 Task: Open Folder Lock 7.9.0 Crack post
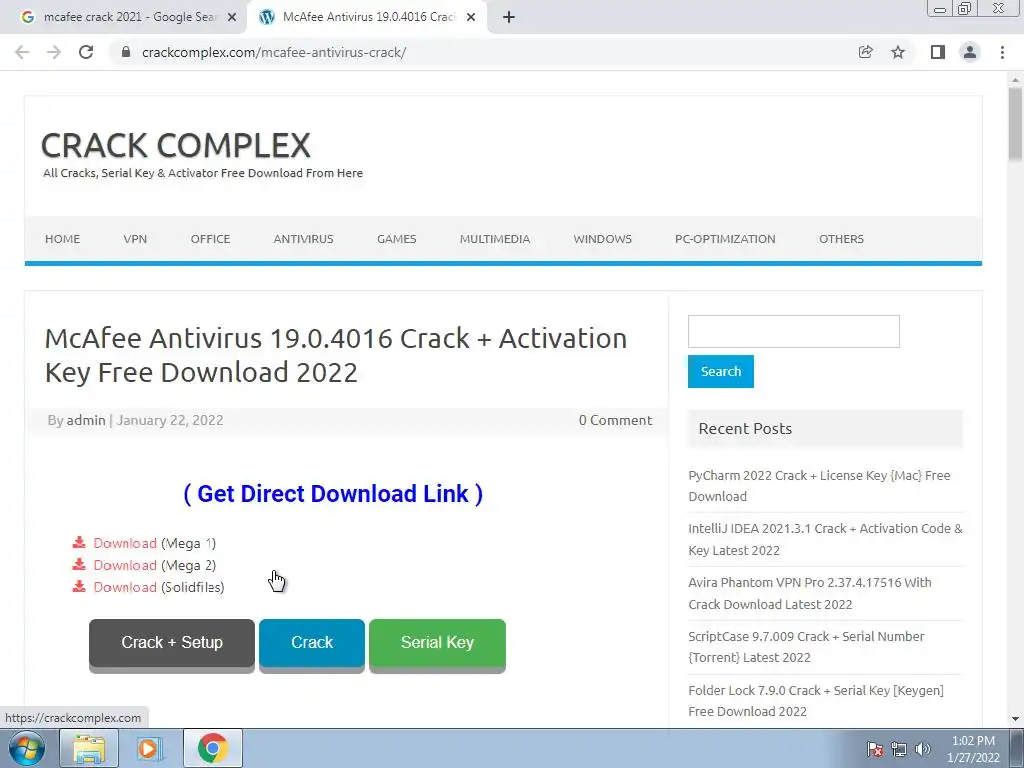point(816,701)
